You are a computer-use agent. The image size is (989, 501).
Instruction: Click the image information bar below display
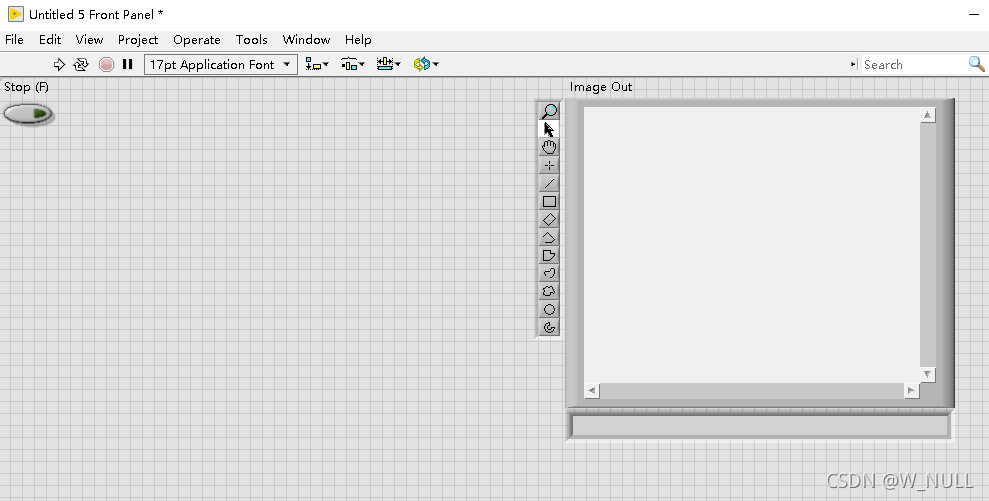coord(760,426)
